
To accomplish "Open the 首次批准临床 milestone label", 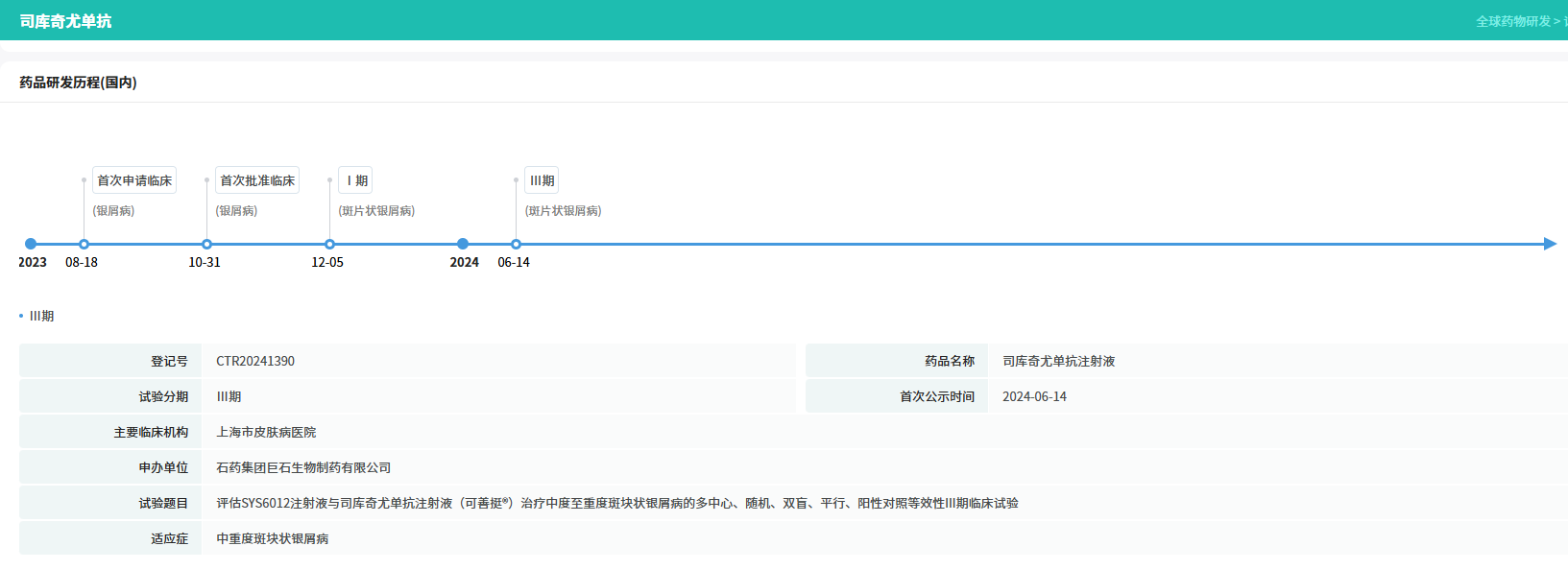I will (x=257, y=180).
